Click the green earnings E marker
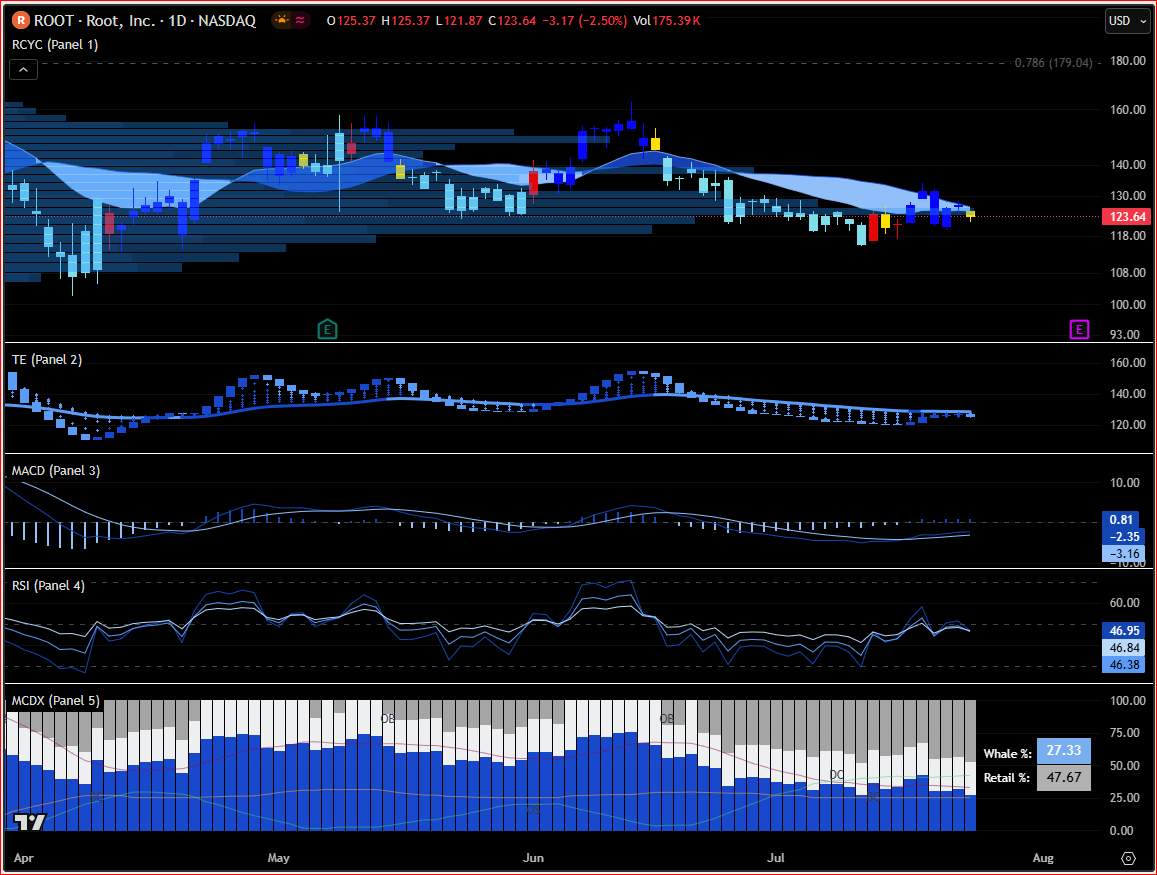The height and width of the screenshot is (875, 1157). [327, 329]
